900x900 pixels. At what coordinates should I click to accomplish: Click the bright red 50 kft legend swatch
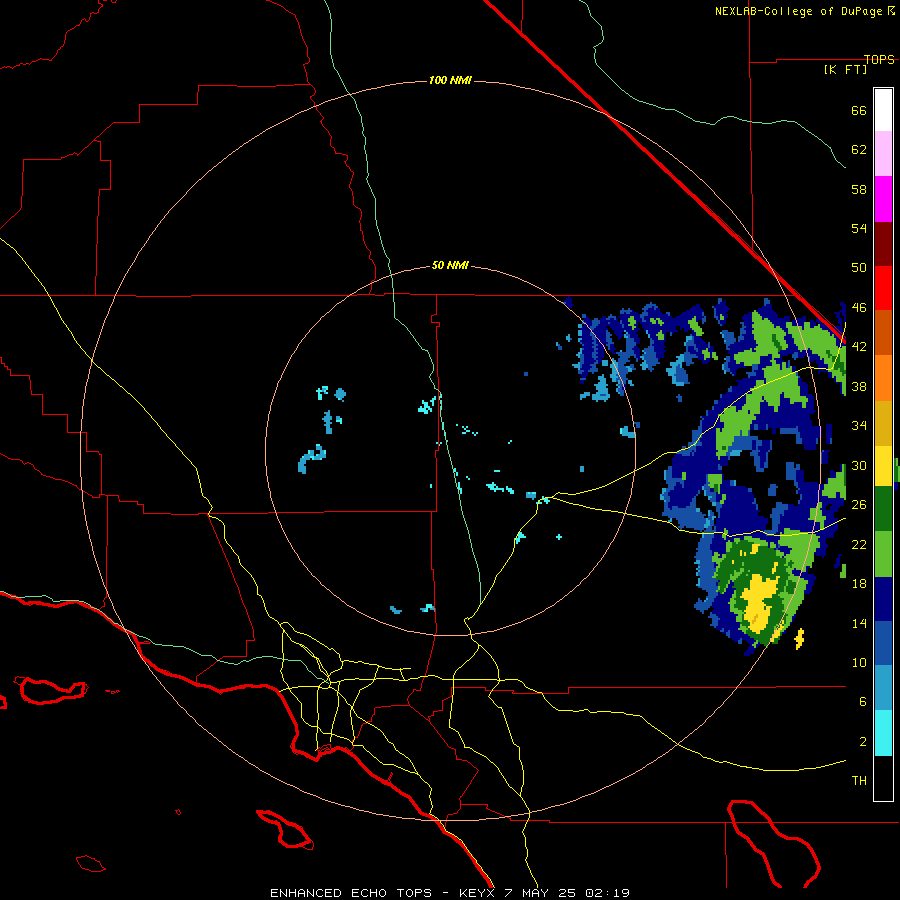click(x=883, y=288)
